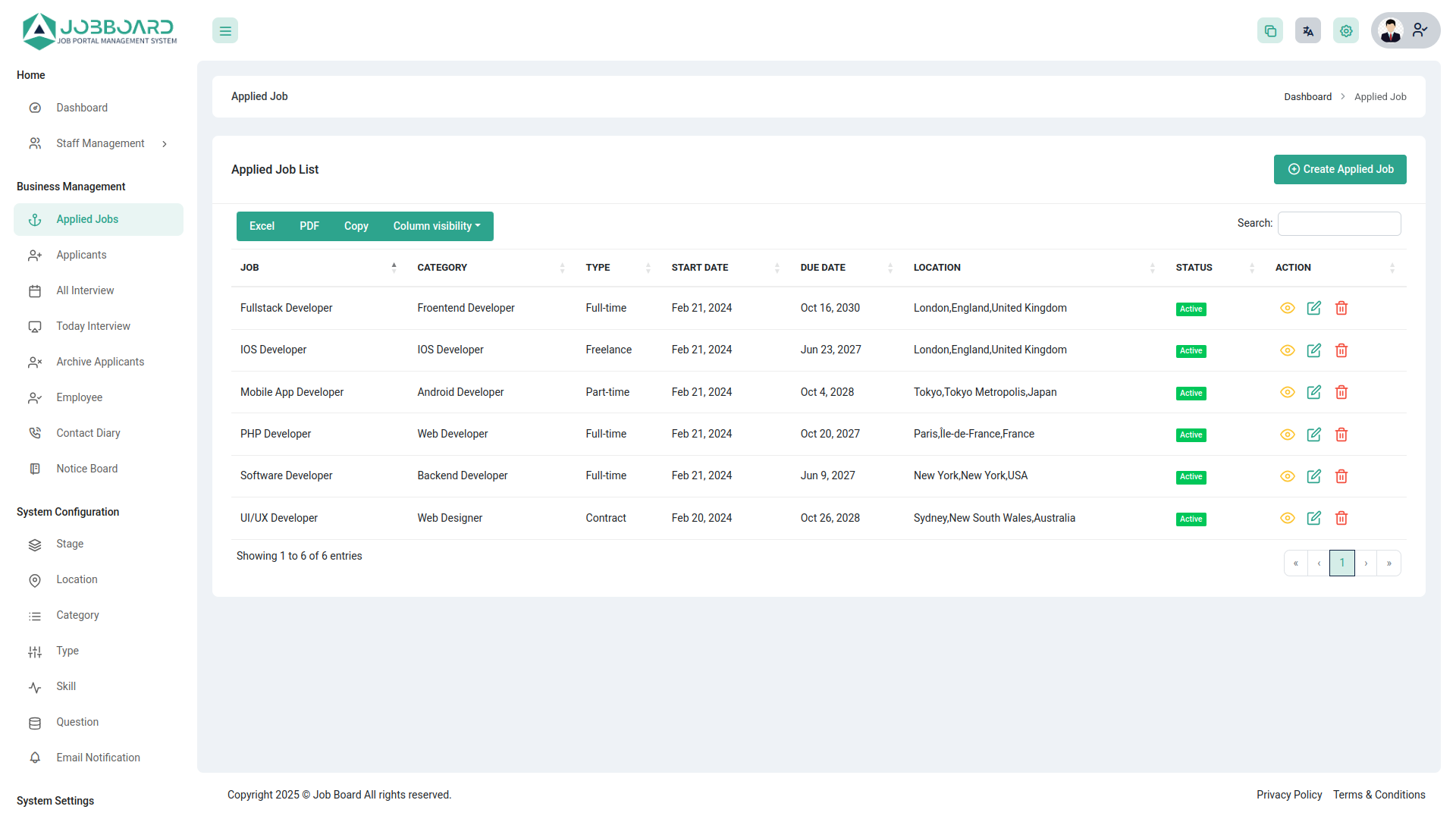Select page 1 in table pagination
1456x819 pixels.
tap(1341, 563)
